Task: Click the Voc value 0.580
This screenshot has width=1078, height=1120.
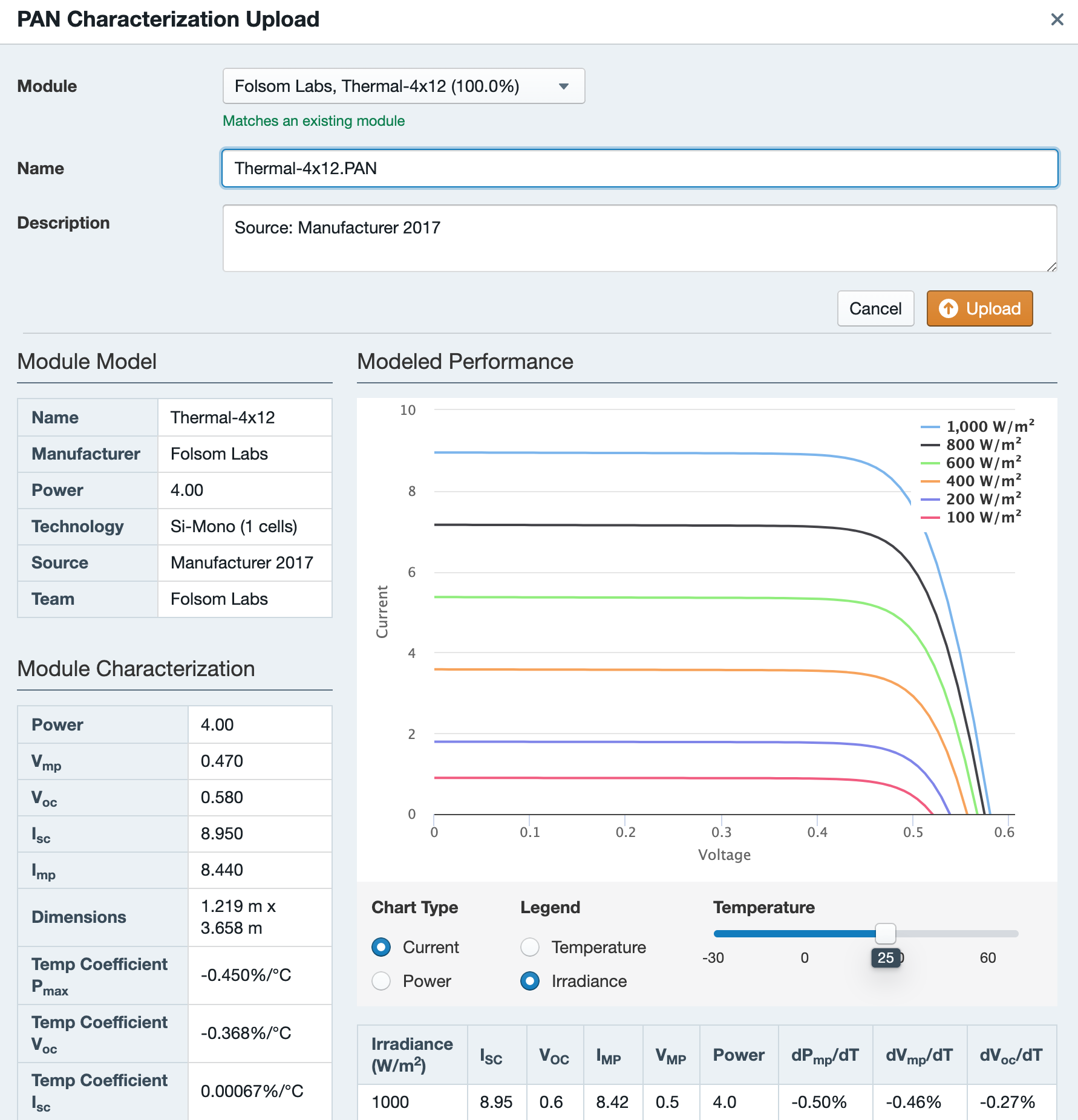Action: [260, 797]
